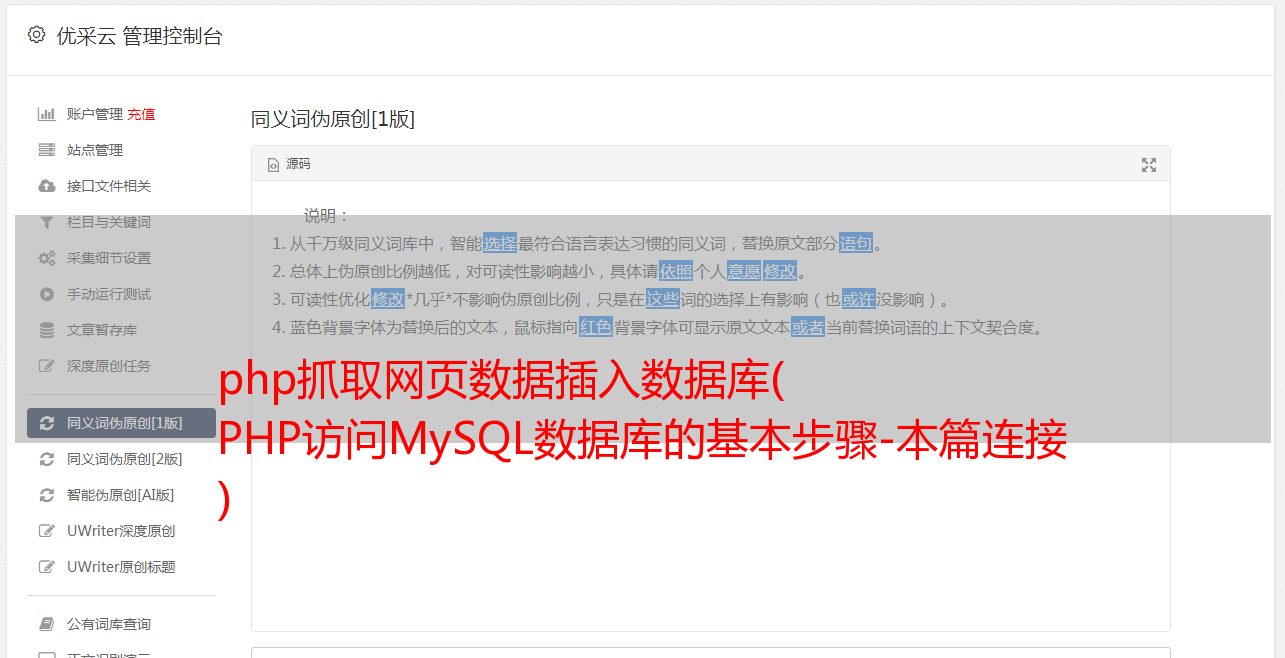The image size is (1285, 658).
Task: Click the play circle icon for 手动运行测试
Action: [x=46, y=294]
